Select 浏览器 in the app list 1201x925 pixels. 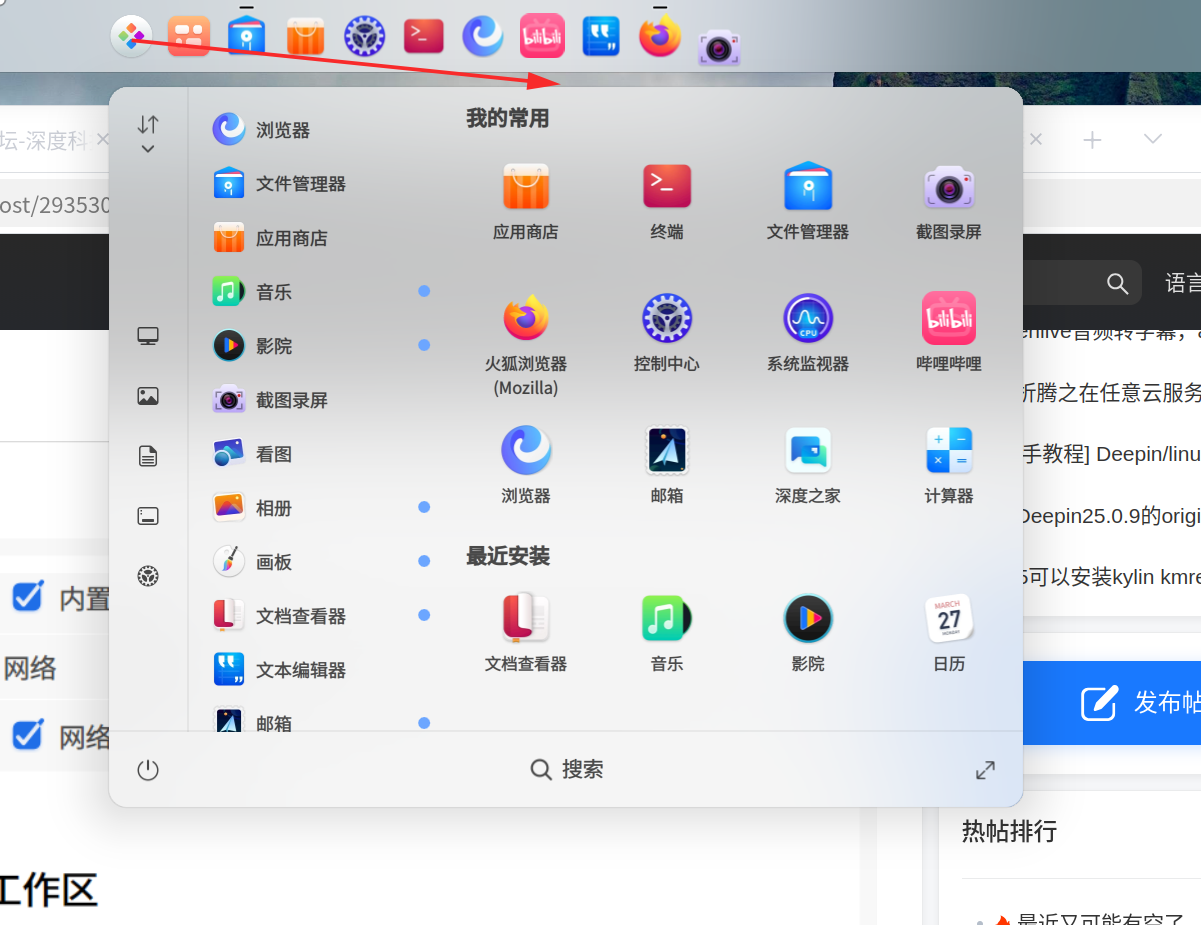pyautogui.click(x=320, y=130)
